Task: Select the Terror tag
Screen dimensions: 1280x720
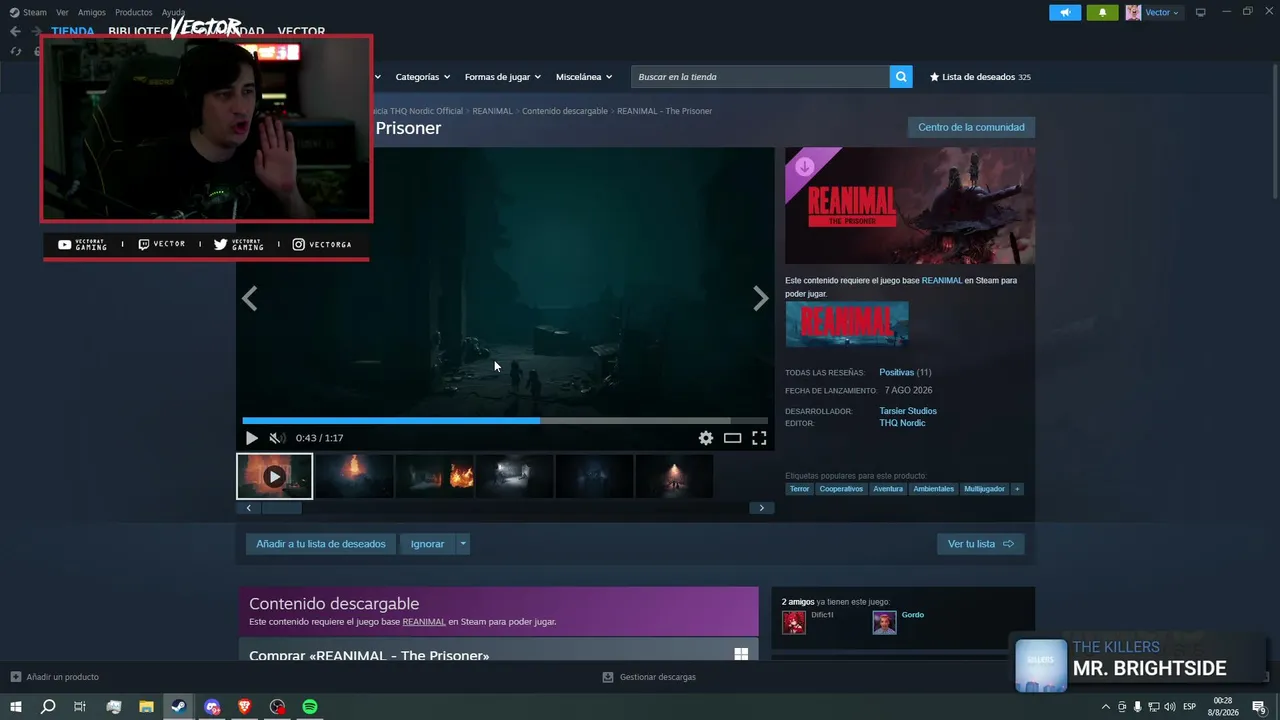Action: tap(799, 489)
